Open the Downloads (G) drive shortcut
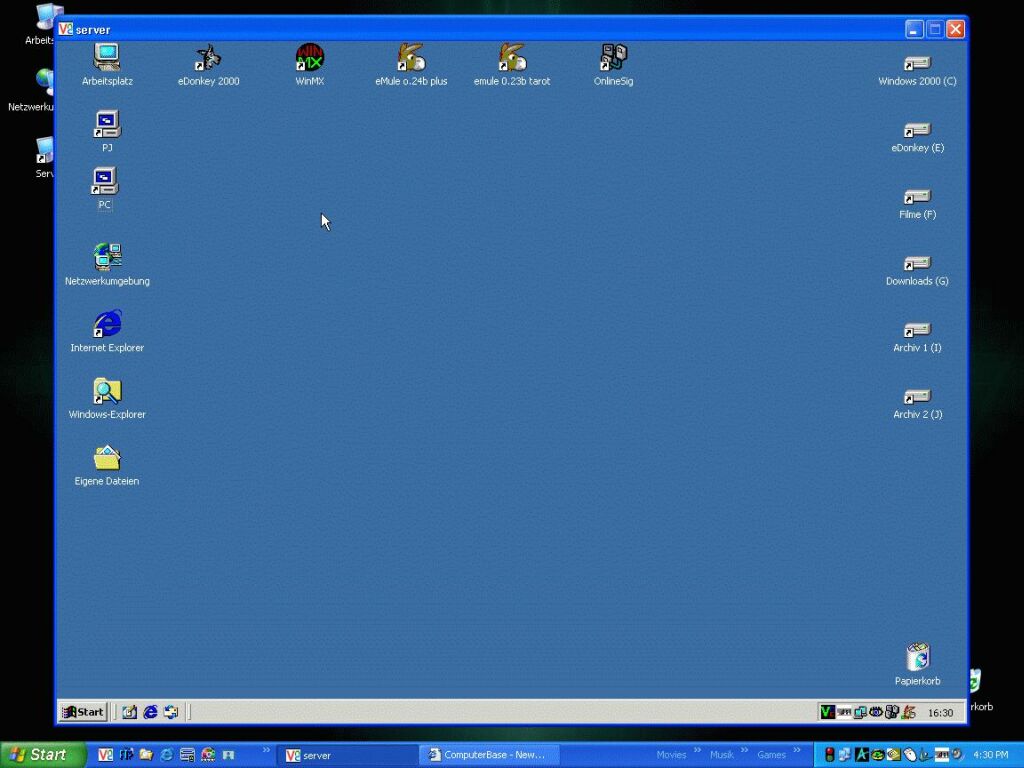Image resolution: width=1024 pixels, height=768 pixels. 917,270
